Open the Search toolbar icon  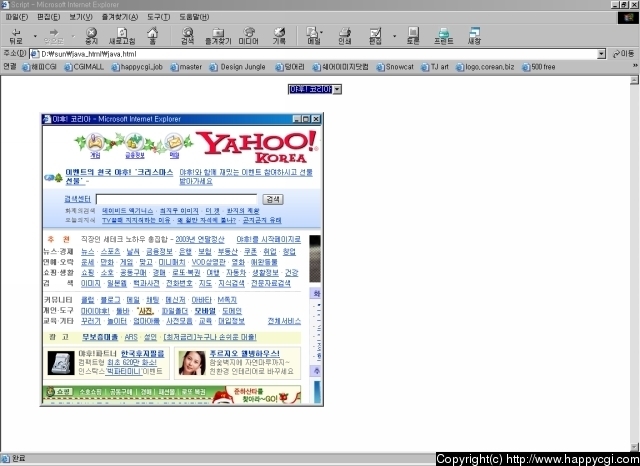pos(188,36)
